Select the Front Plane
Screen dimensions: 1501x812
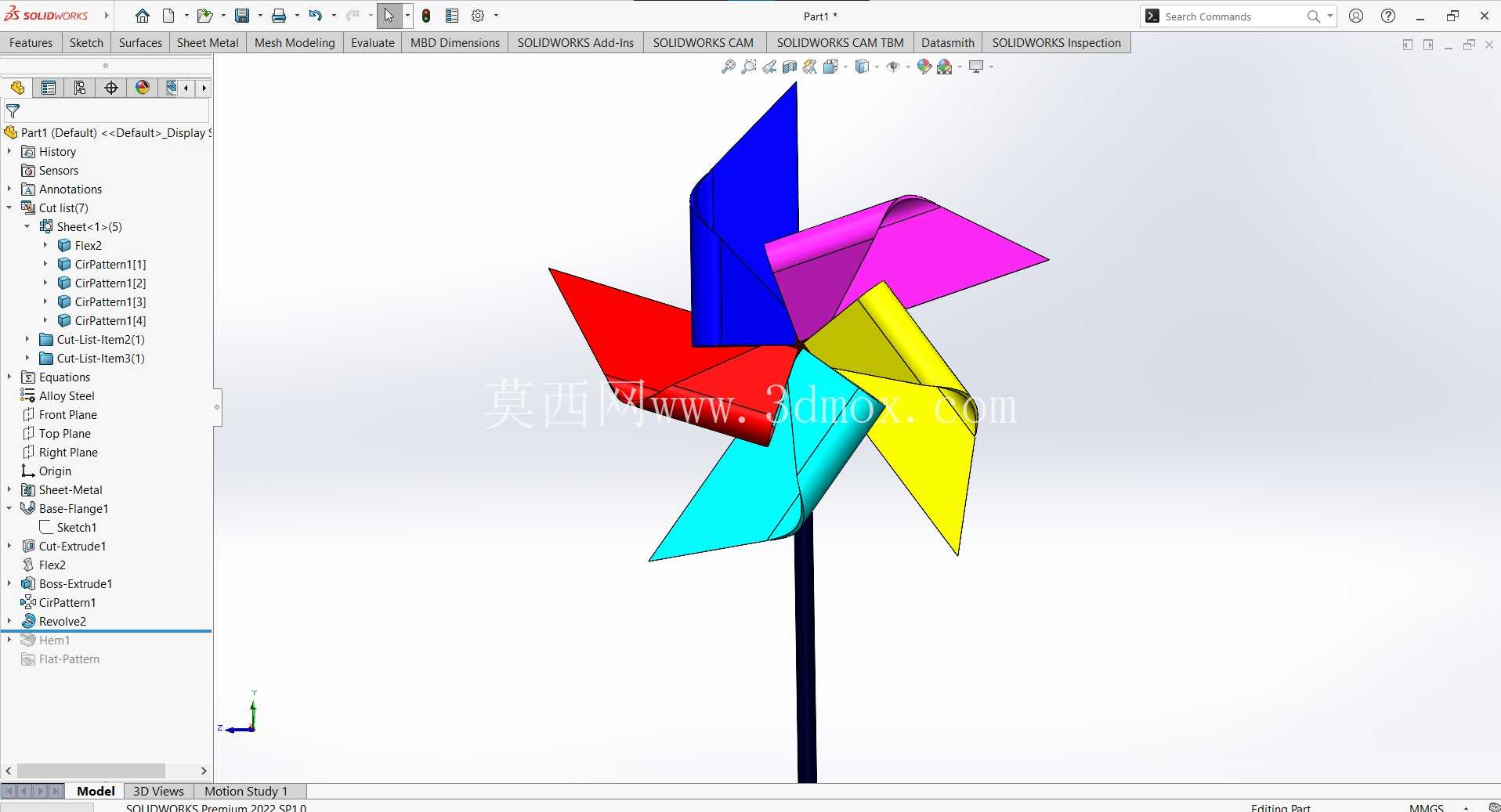[x=68, y=414]
